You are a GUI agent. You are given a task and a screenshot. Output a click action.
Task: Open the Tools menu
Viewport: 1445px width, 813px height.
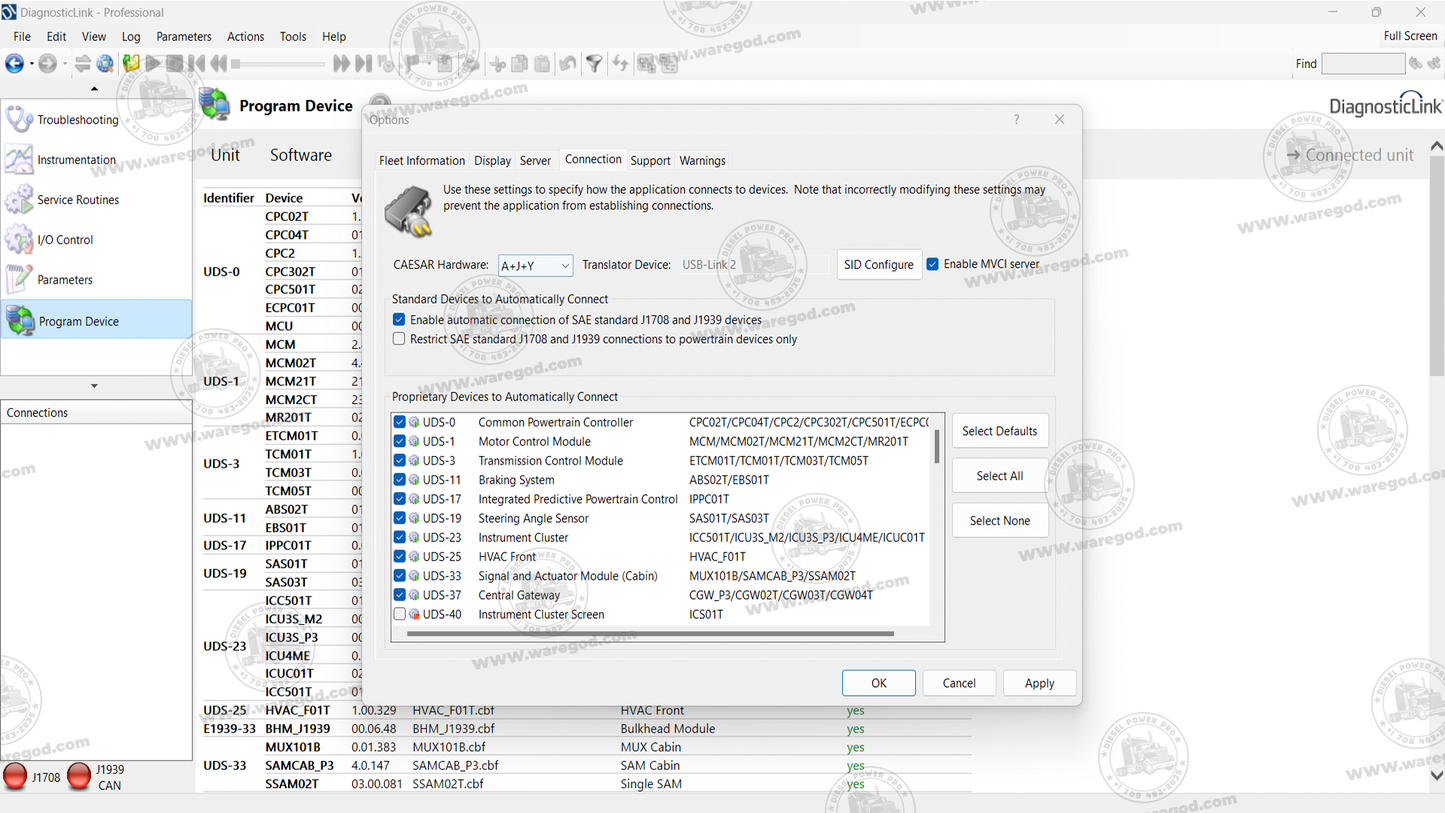pyautogui.click(x=293, y=37)
